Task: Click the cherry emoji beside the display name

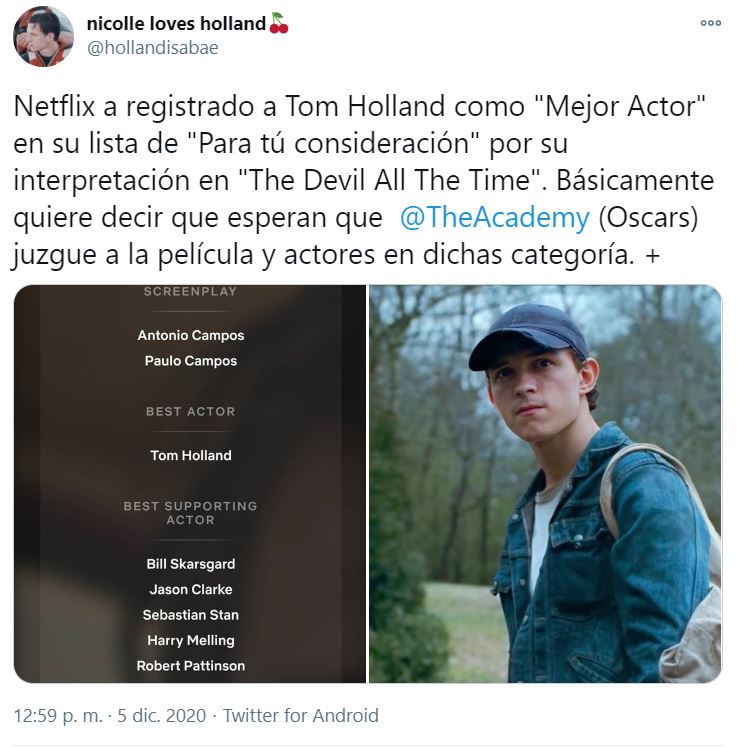Action: click(x=279, y=23)
